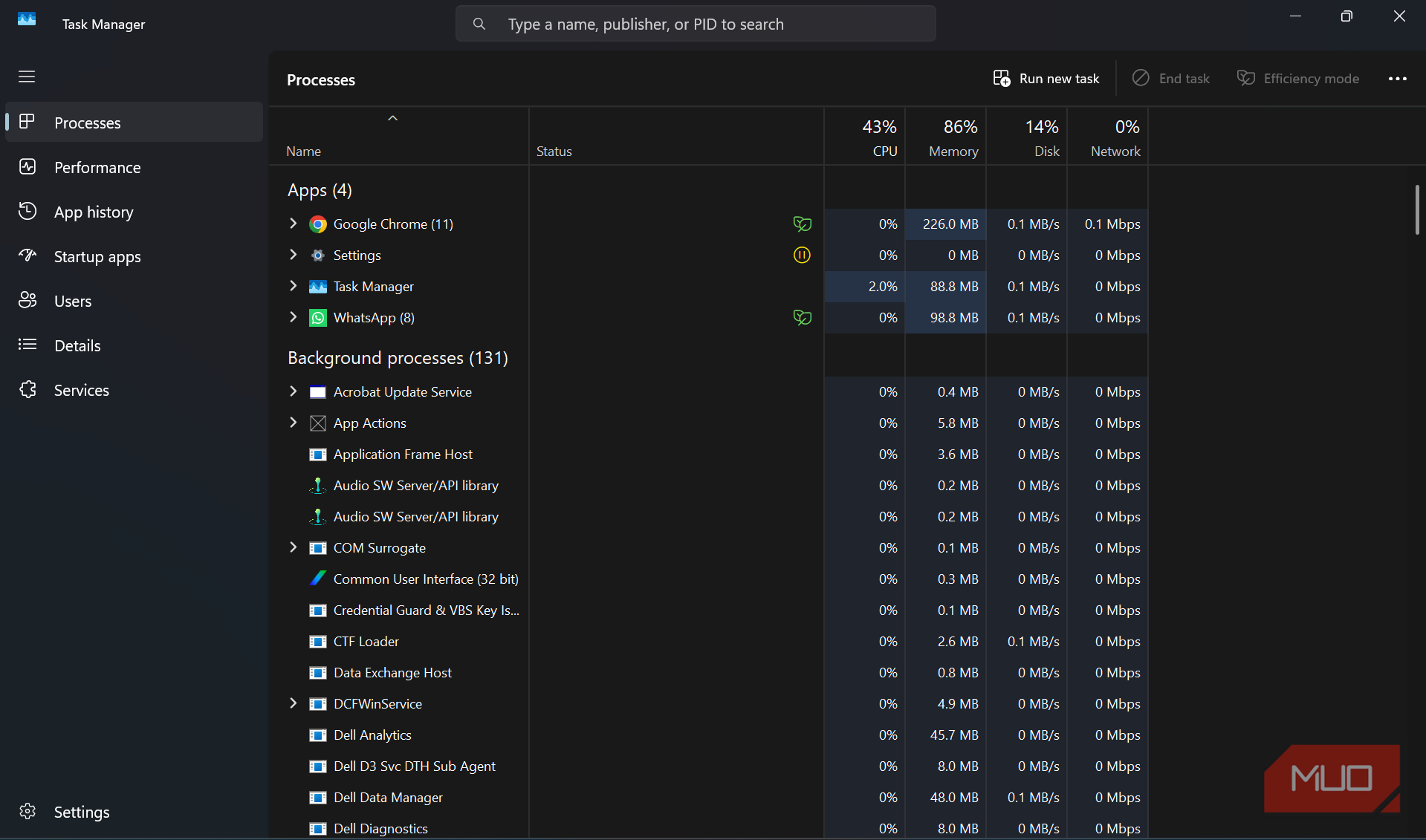Expand the COM Surrogate entry

tap(293, 547)
